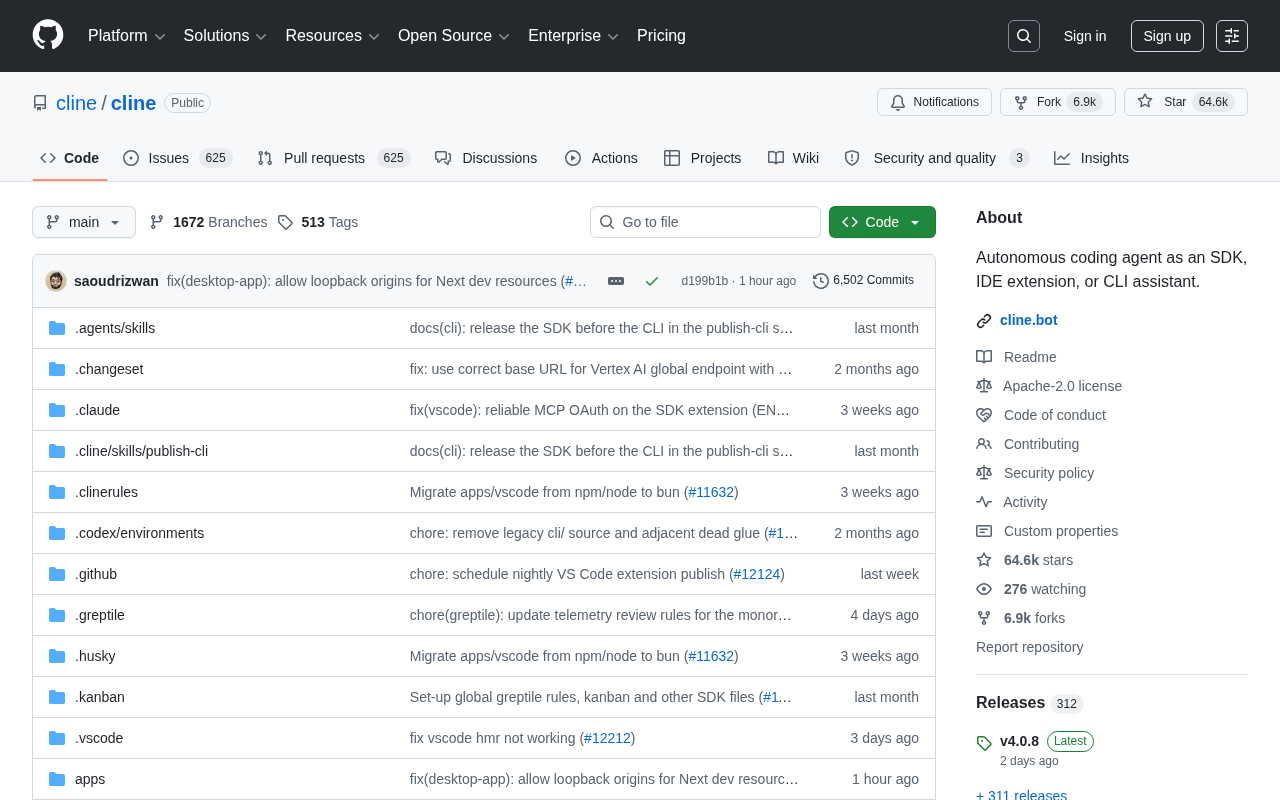Open pull request #12212 link
The width and height of the screenshot is (1280, 800).
point(607,738)
